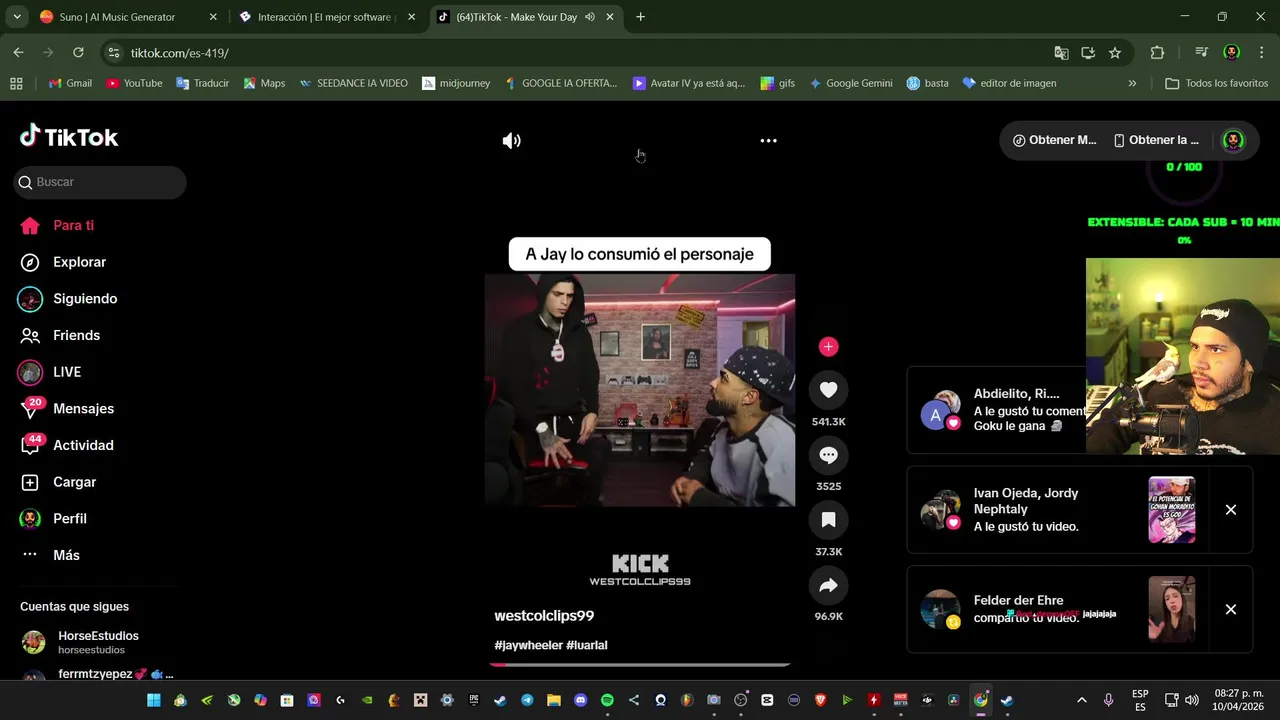
Task: Expand the Más menu
Action: [x=66, y=555]
